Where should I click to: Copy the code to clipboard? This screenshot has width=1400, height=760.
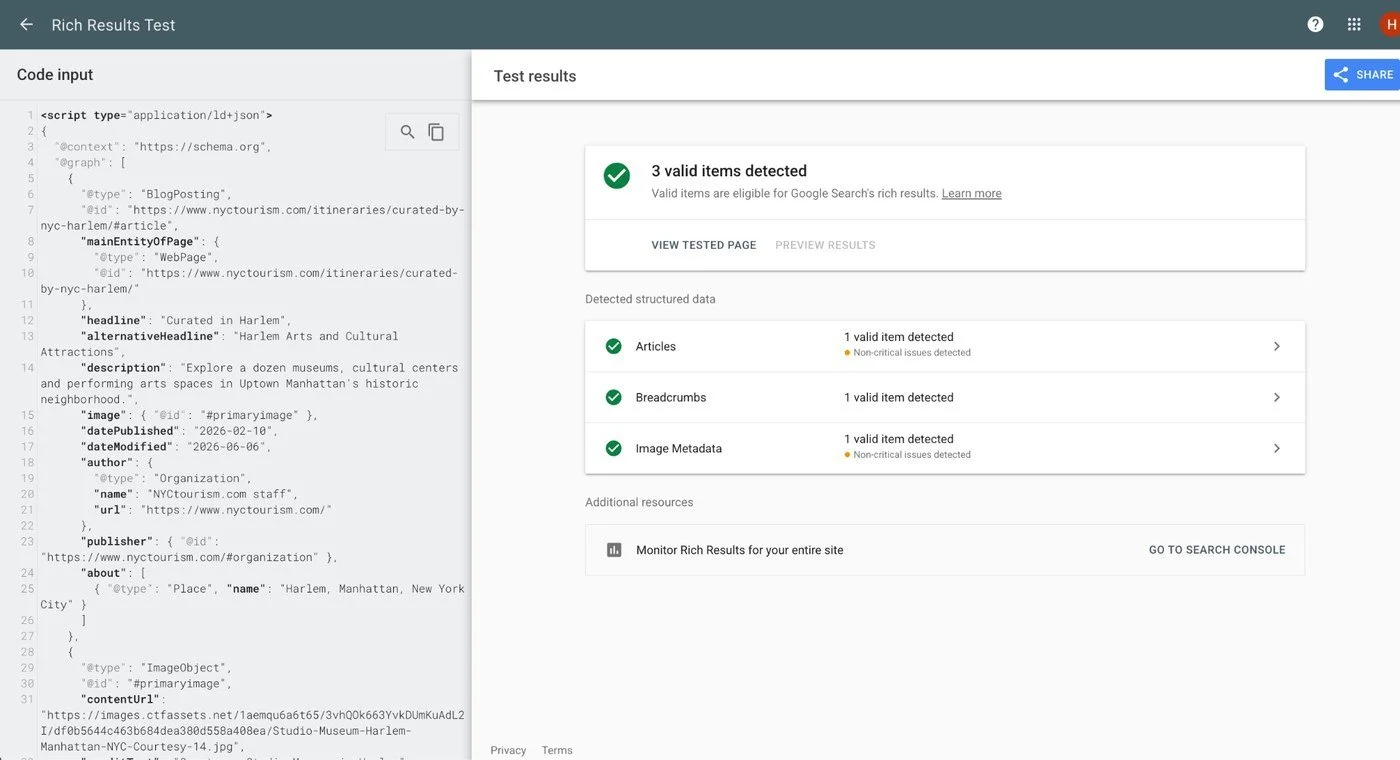tap(436, 132)
